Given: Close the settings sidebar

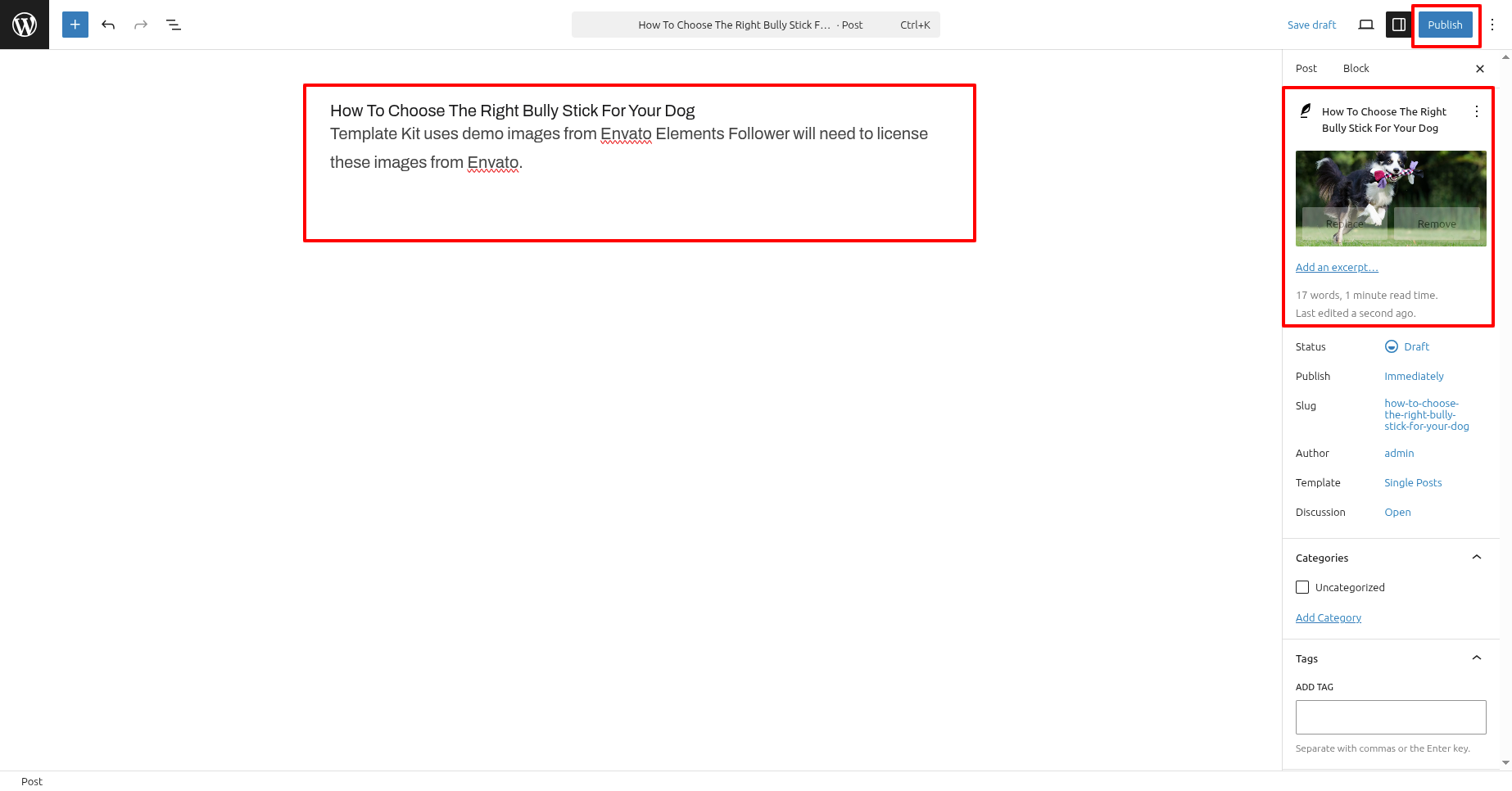Looking at the screenshot, I should [x=1479, y=69].
